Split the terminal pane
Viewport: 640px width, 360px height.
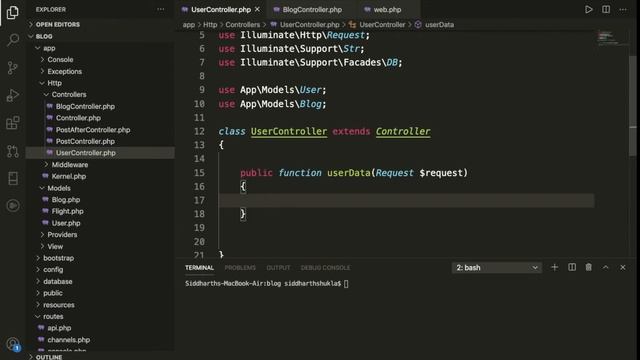point(571,267)
